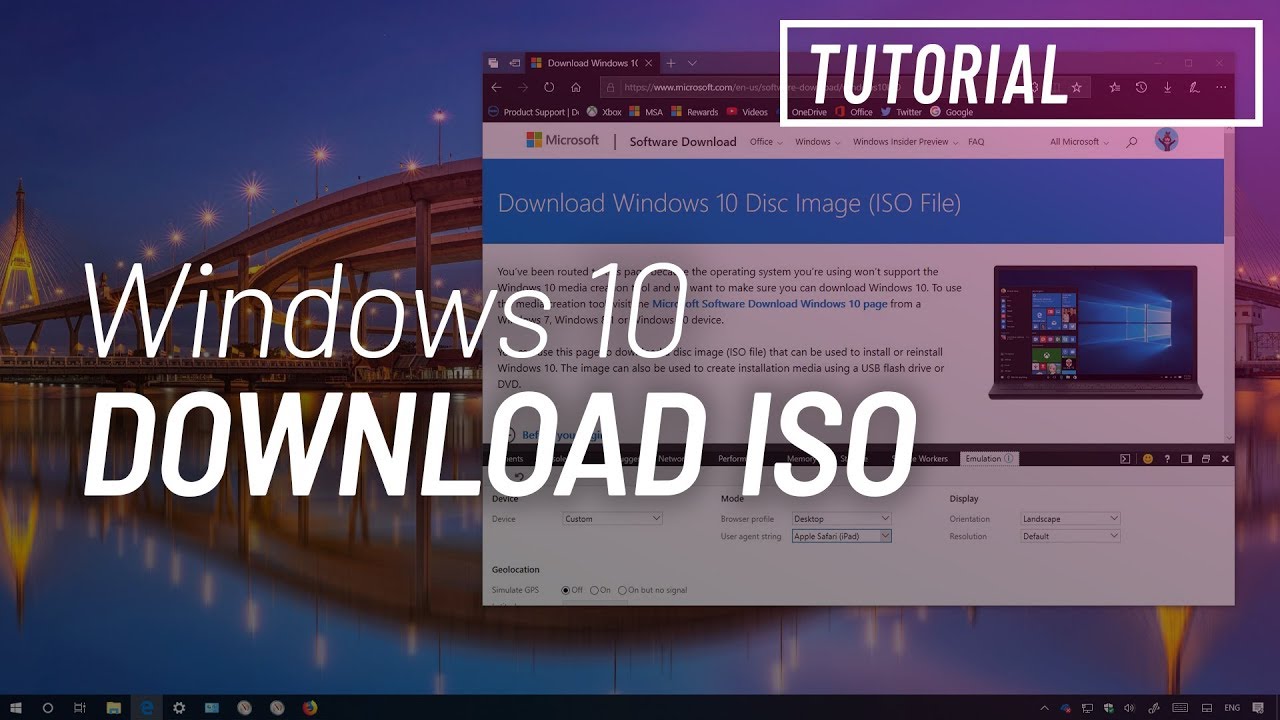Open the Edge downloads icon
Screen dimensions: 1280x720
(1167, 87)
